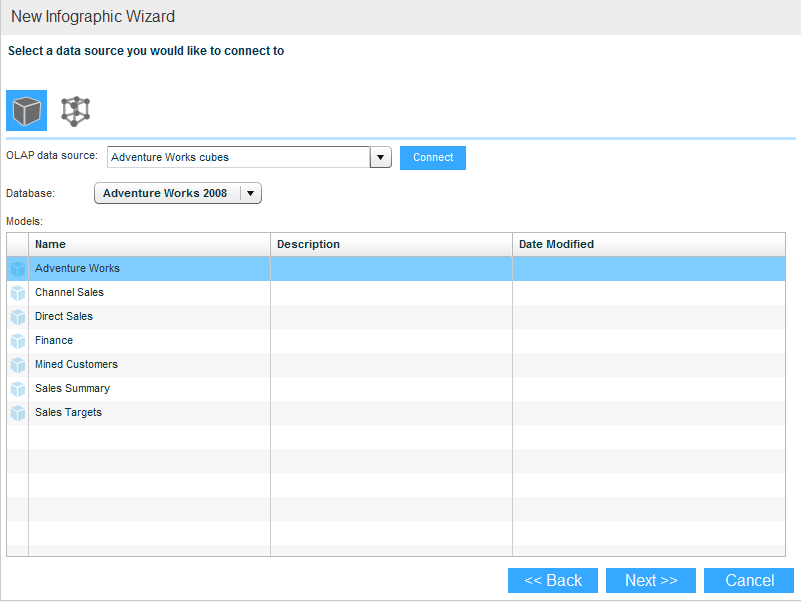This screenshot has height=602, width=801.
Task: Click the OLAP data source text field
Action: click(x=238, y=158)
